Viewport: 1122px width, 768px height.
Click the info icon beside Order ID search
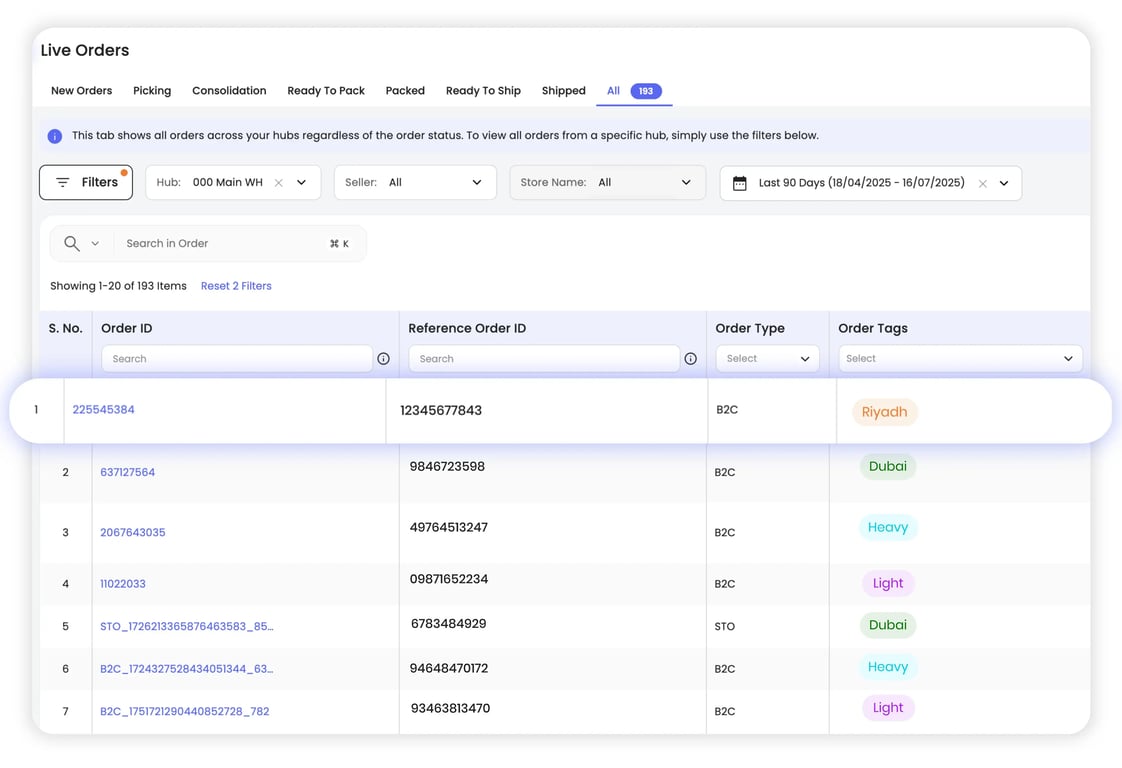point(383,359)
